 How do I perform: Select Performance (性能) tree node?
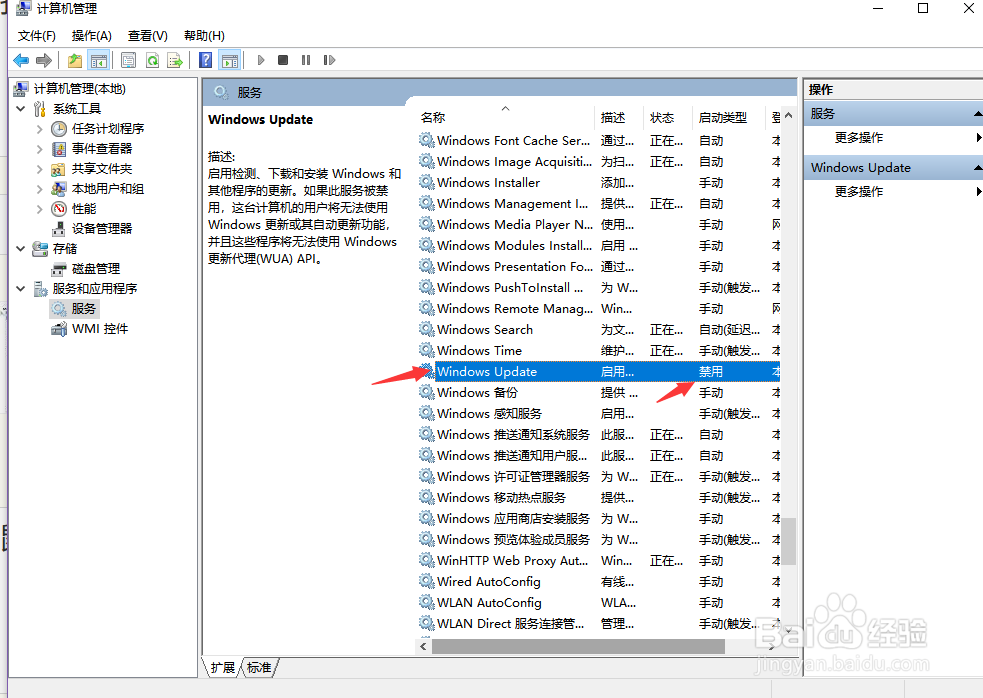[84, 209]
